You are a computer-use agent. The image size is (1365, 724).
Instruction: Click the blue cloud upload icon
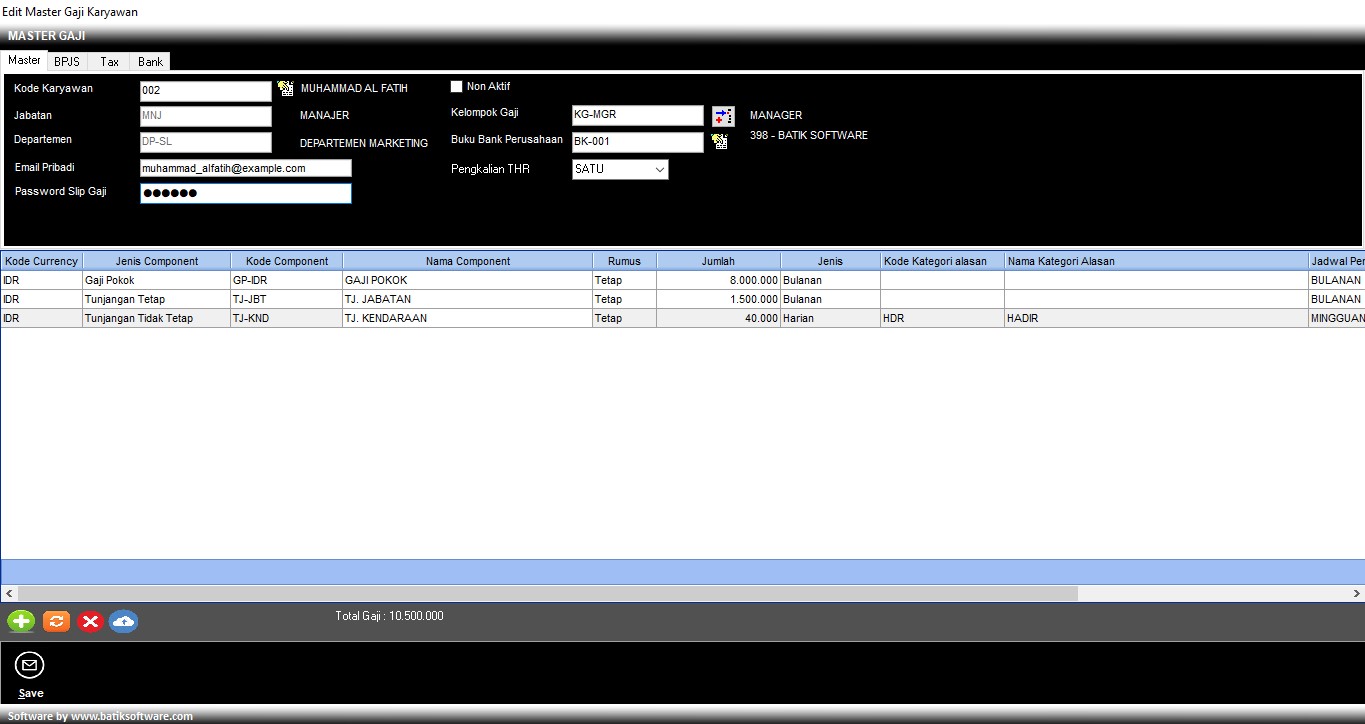[123, 622]
